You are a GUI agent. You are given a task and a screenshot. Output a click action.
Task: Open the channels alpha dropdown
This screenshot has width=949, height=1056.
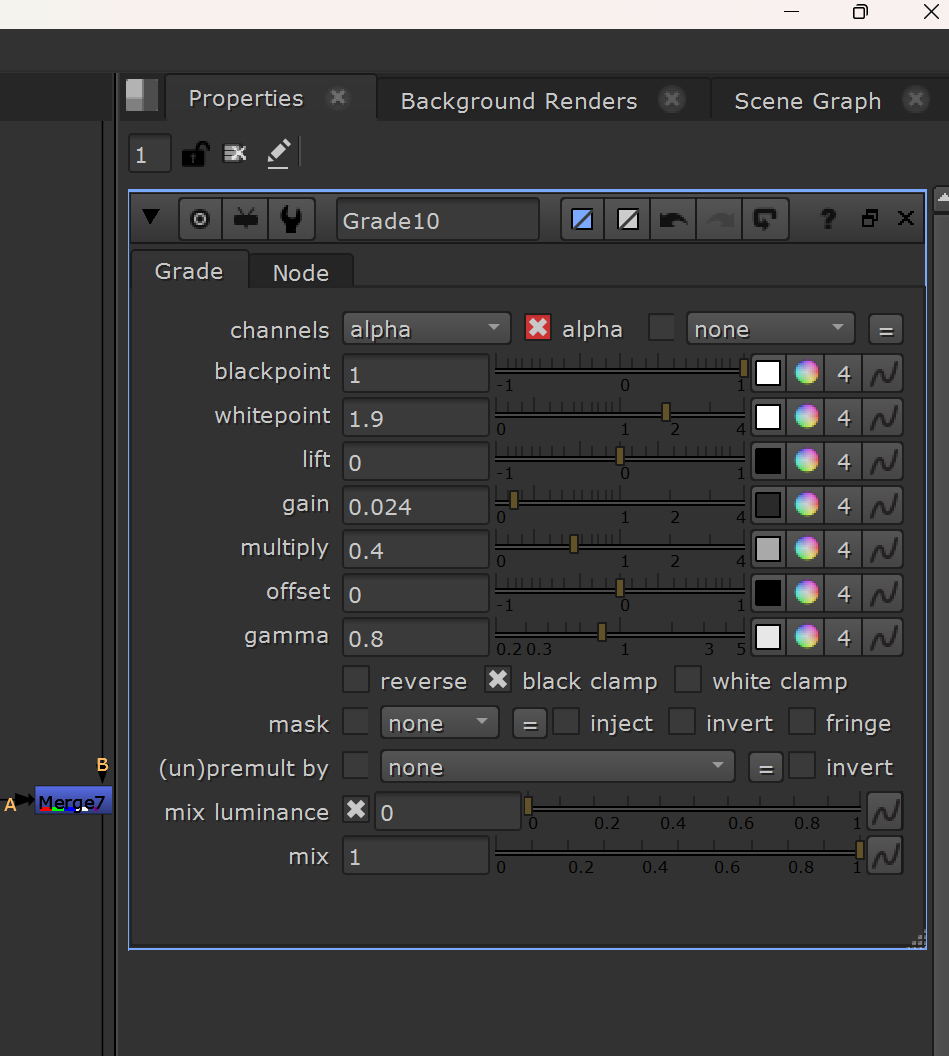[426, 329]
